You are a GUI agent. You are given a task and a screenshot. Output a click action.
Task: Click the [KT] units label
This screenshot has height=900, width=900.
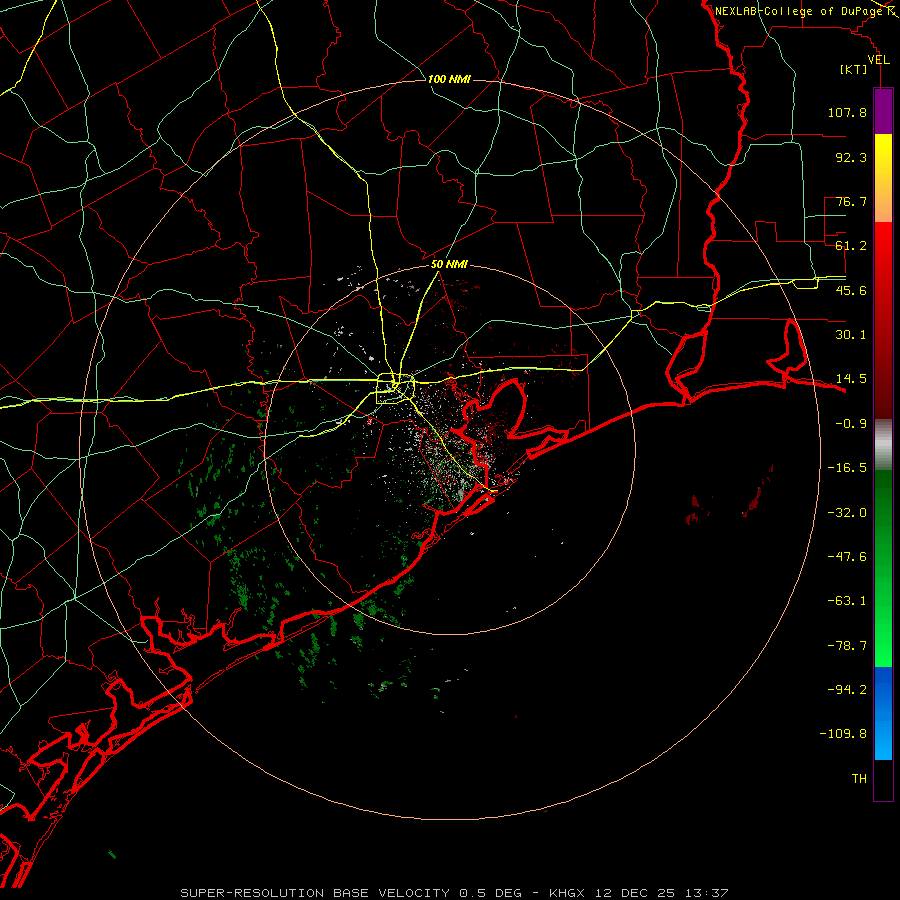tap(854, 69)
